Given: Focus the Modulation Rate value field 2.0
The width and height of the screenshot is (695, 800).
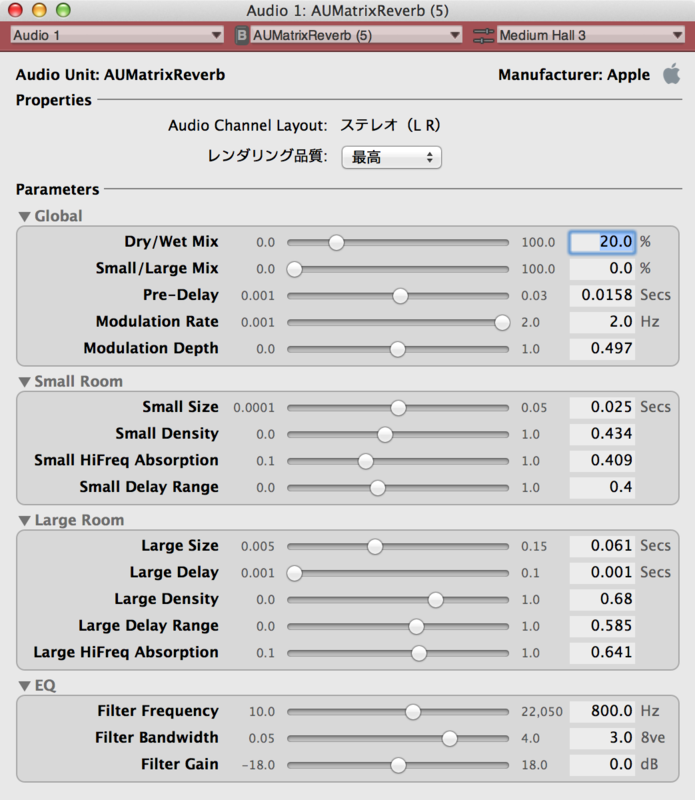Looking at the screenshot, I should pyautogui.click(x=602, y=321).
